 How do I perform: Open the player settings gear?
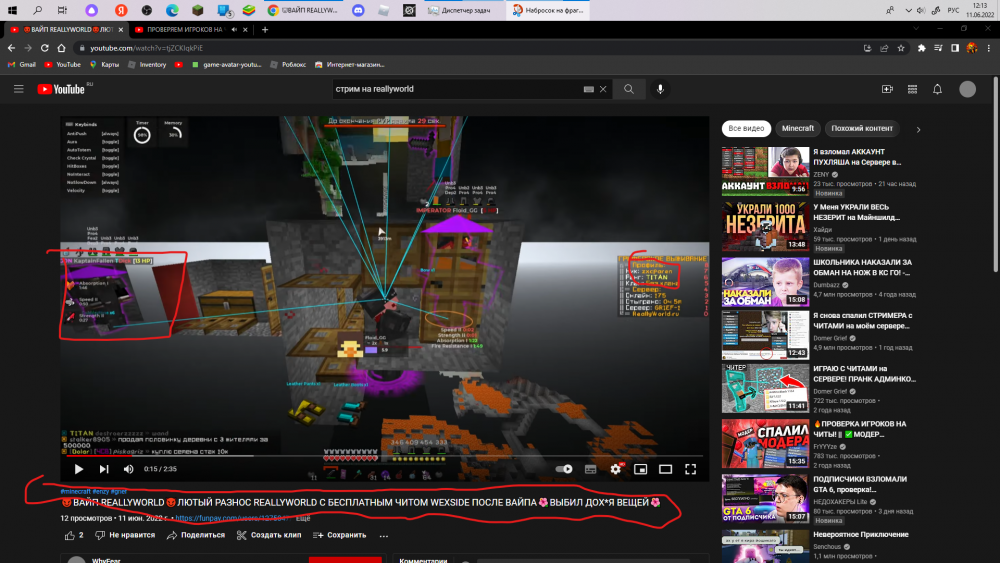coord(615,469)
